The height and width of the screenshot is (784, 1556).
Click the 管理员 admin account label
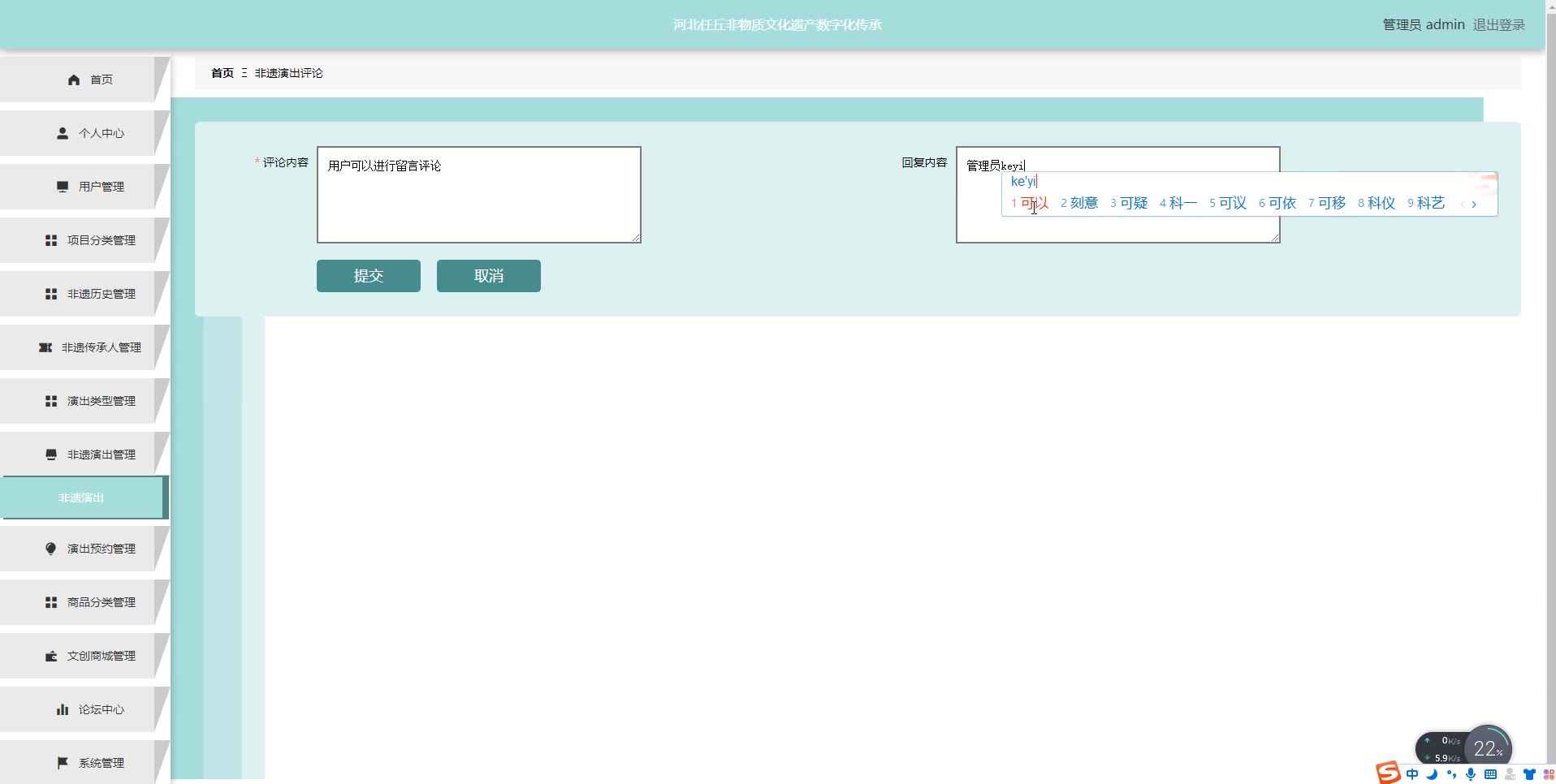1424,25
